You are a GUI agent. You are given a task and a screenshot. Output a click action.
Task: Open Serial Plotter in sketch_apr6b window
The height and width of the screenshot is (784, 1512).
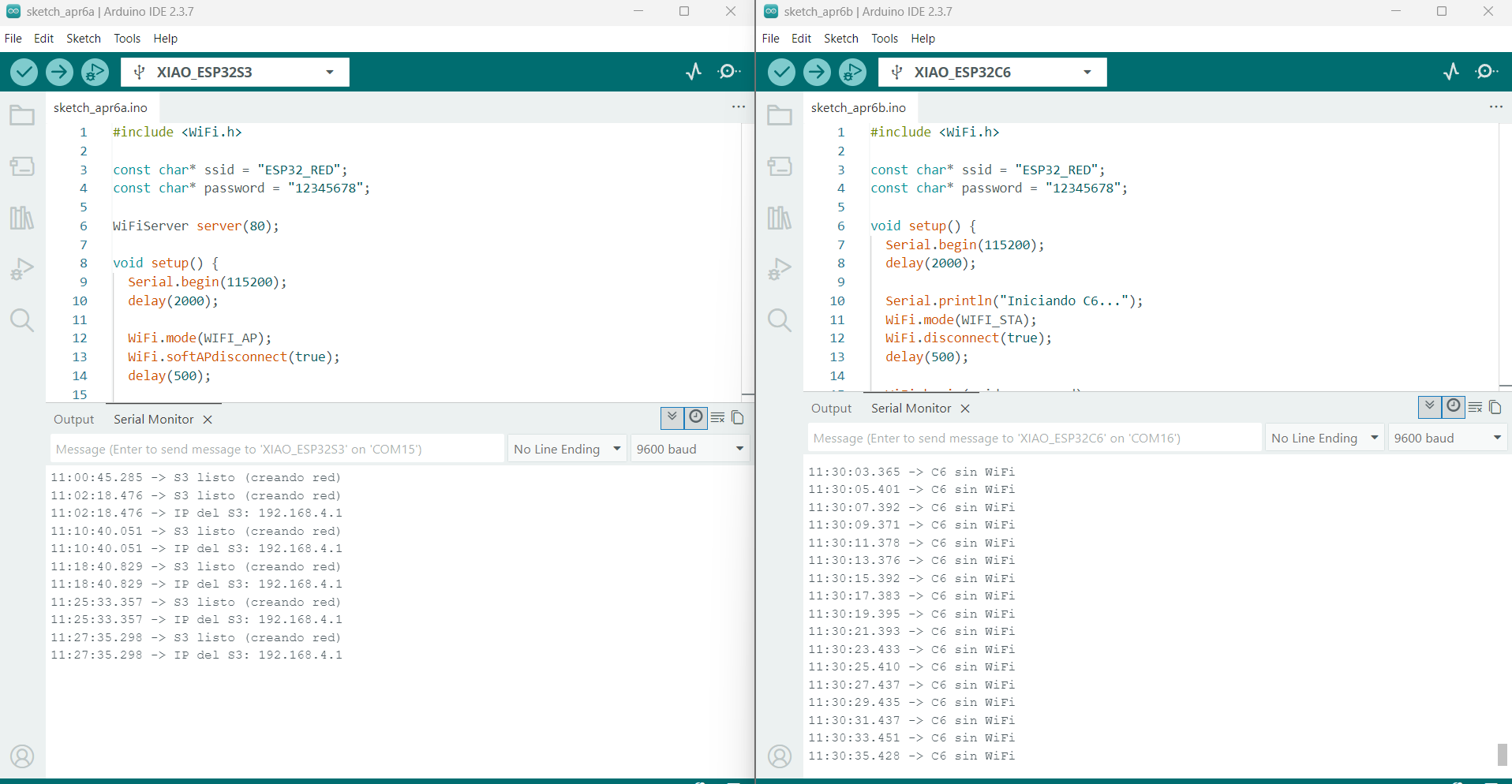[1451, 72]
